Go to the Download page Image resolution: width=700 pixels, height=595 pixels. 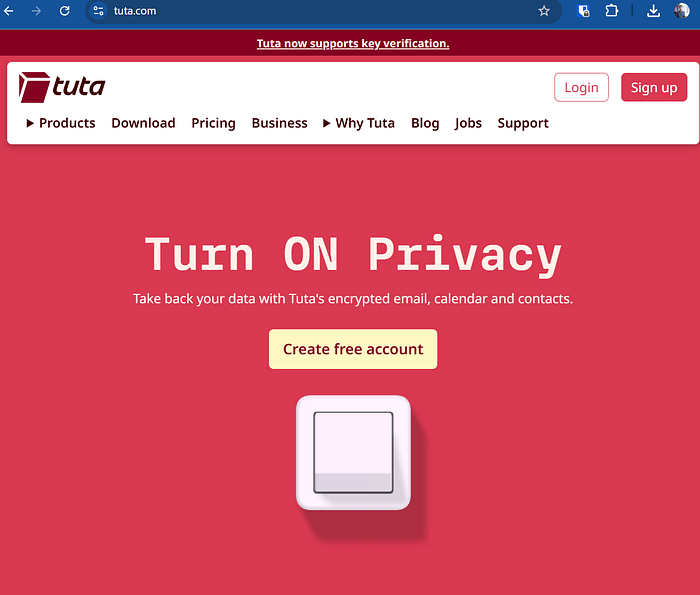click(143, 123)
